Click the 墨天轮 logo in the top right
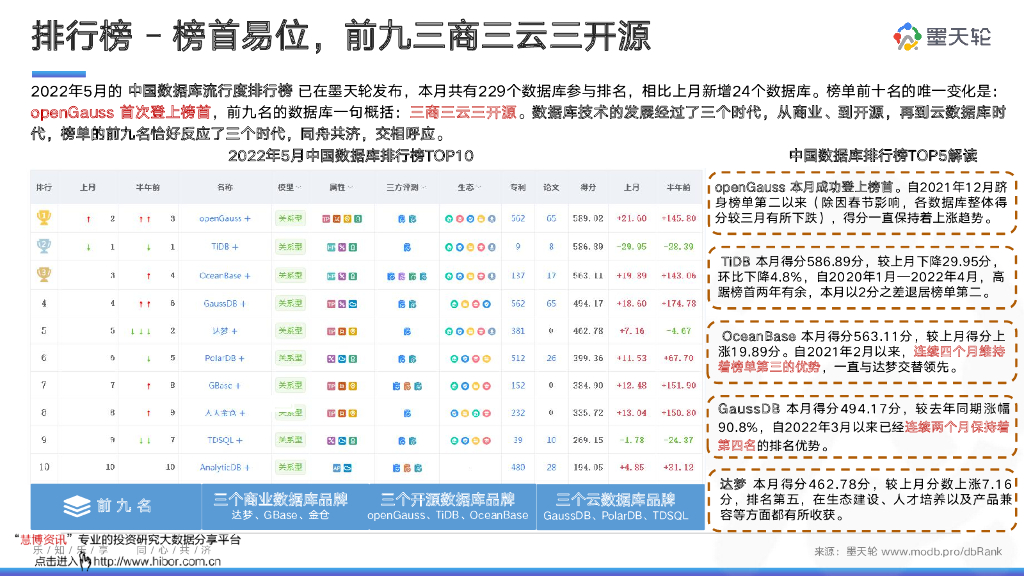The height and width of the screenshot is (576, 1024). point(942,37)
